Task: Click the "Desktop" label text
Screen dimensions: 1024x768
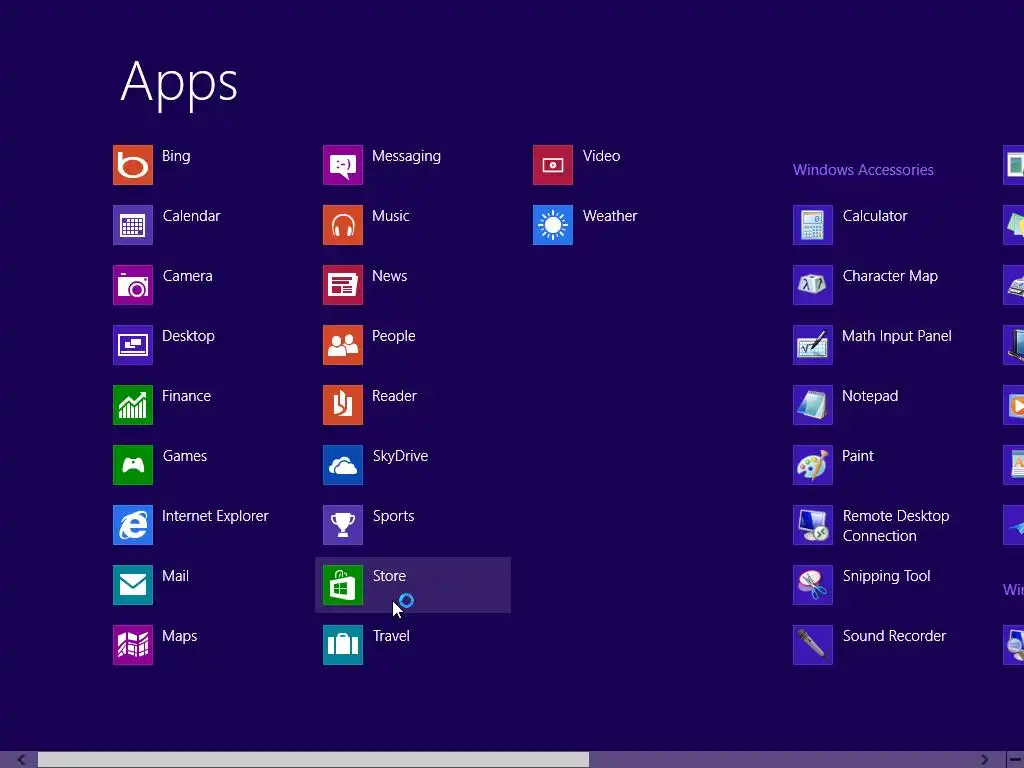Action: pyautogui.click(x=188, y=336)
